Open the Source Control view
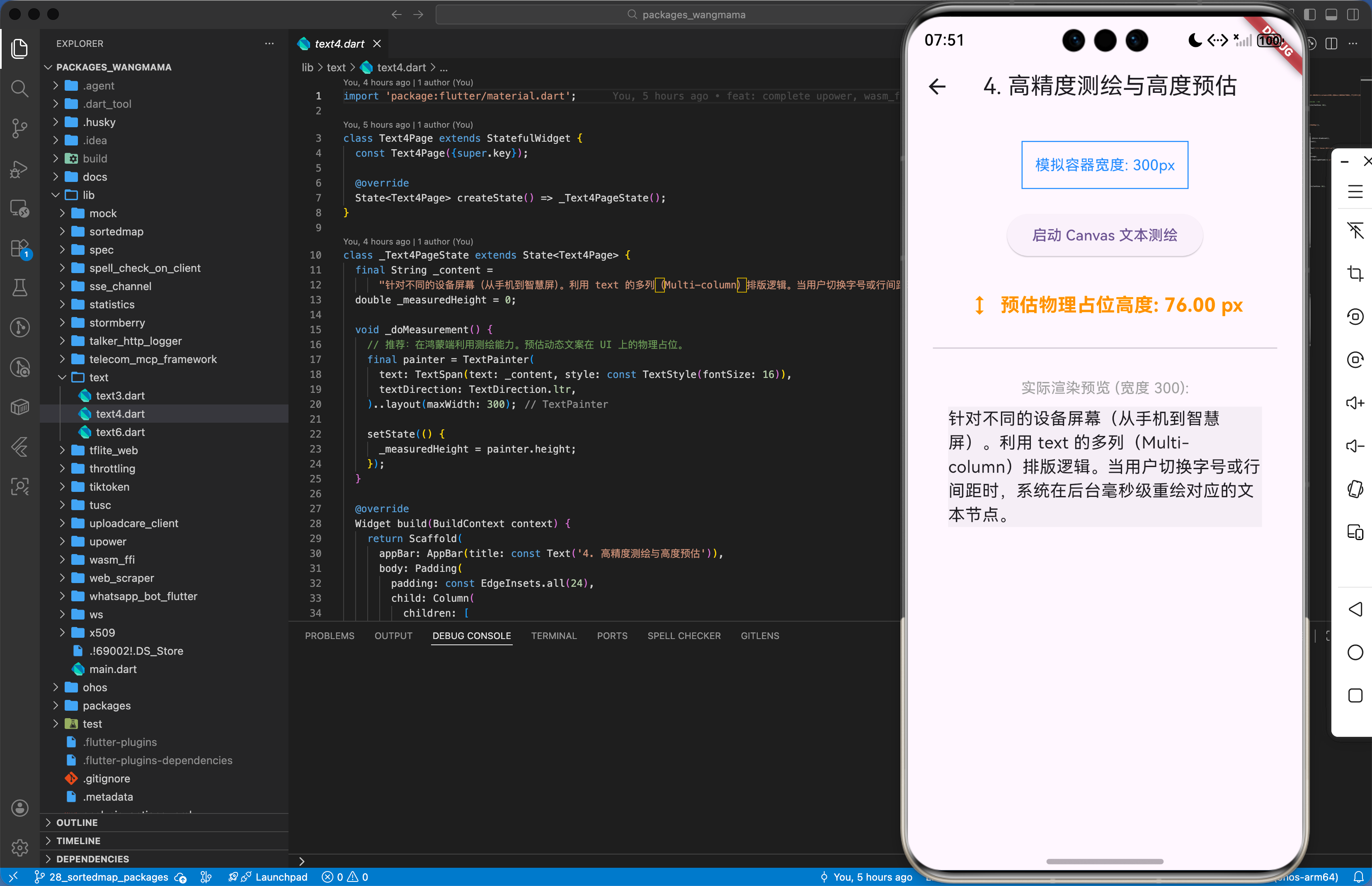This screenshot has height=886, width=1372. click(x=19, y=128)
